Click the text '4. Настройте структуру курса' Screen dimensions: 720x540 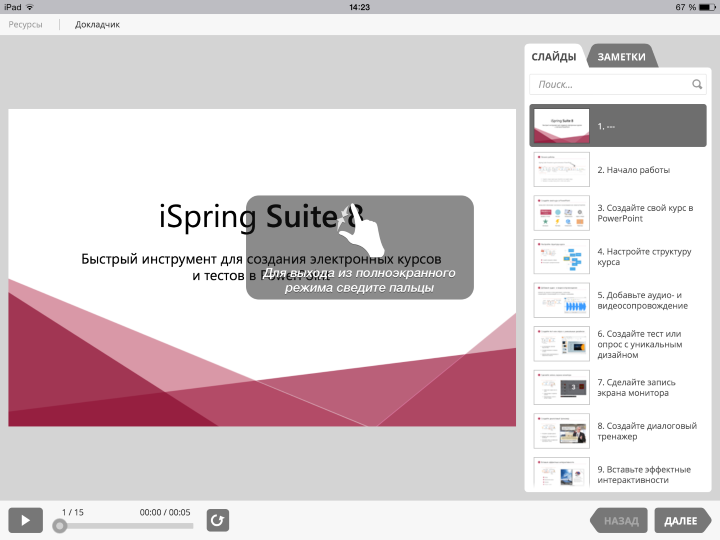[644, 257]
